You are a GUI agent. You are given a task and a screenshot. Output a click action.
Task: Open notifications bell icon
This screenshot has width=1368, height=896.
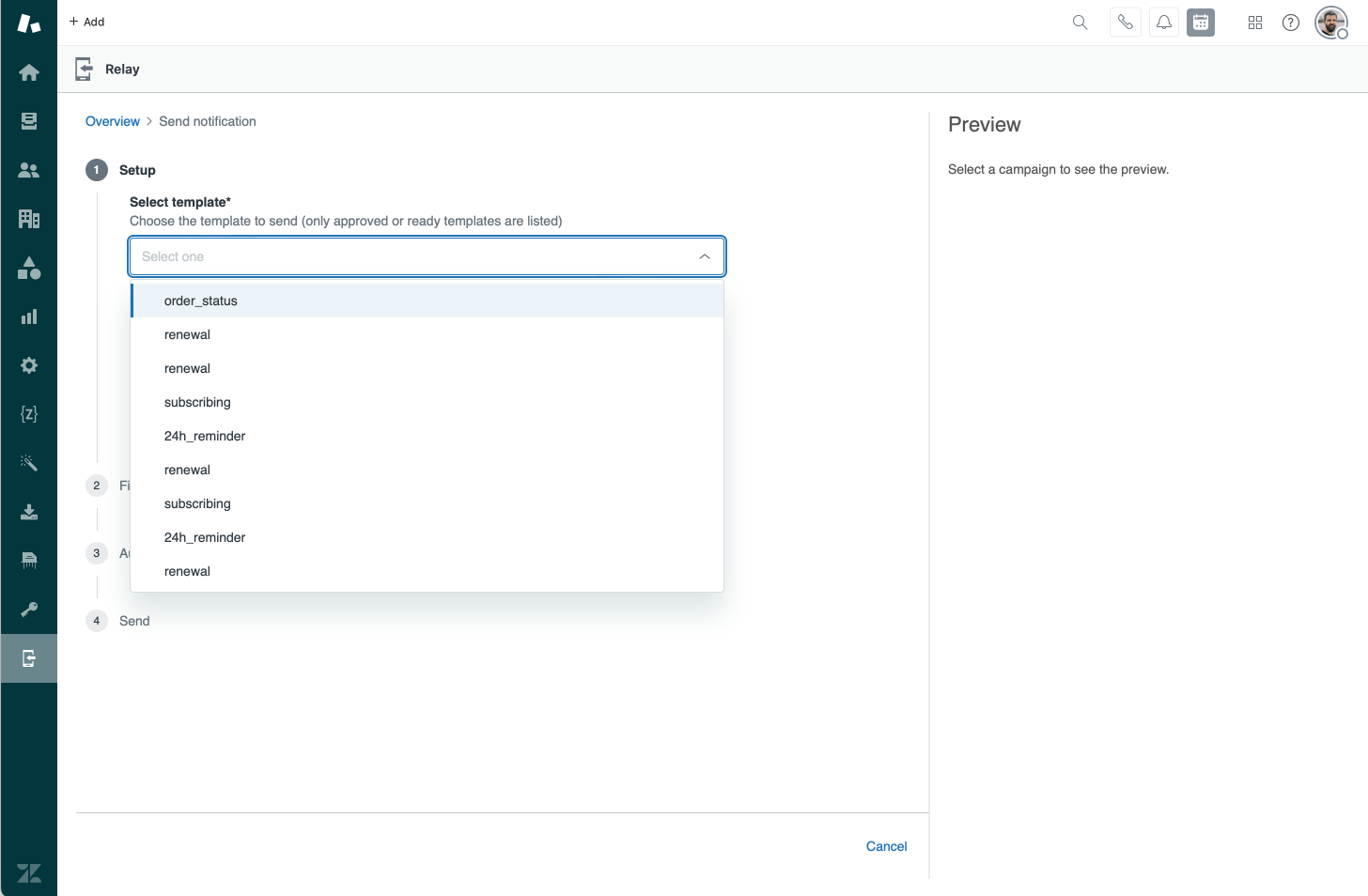[1164, 23]
